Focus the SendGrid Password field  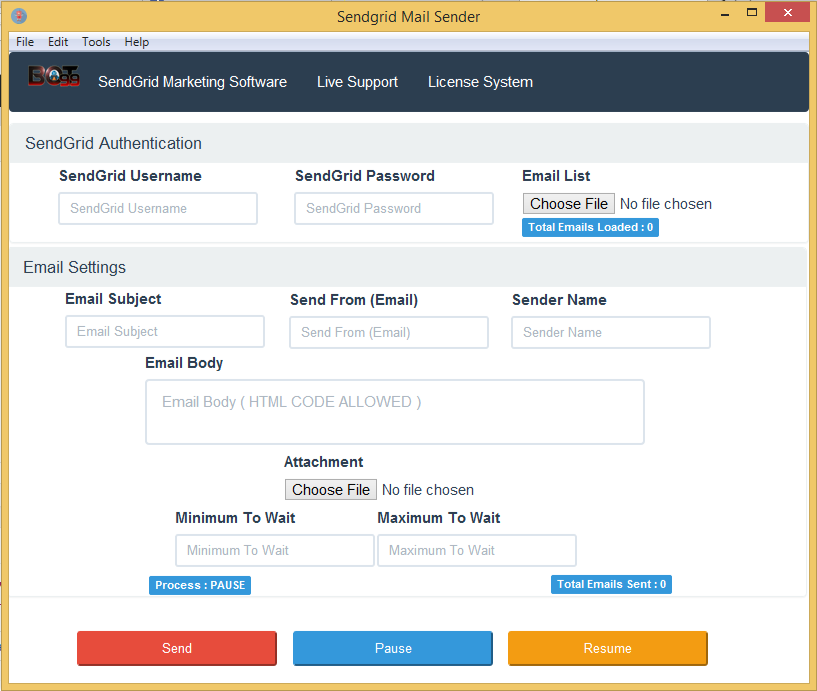tap(394, 208)
